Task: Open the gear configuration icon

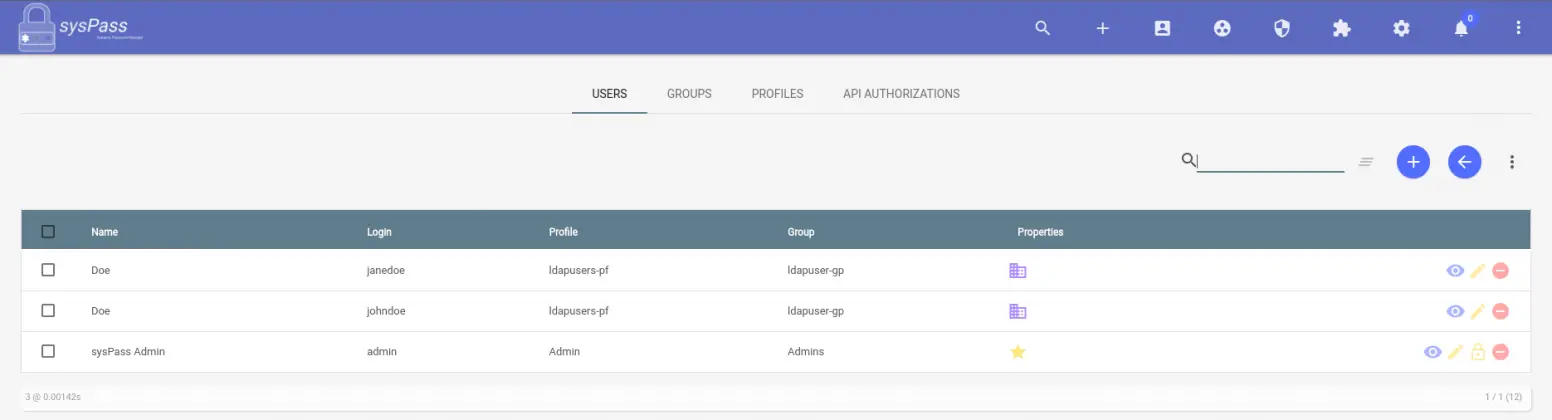Action: click(x=1401, y=28)
